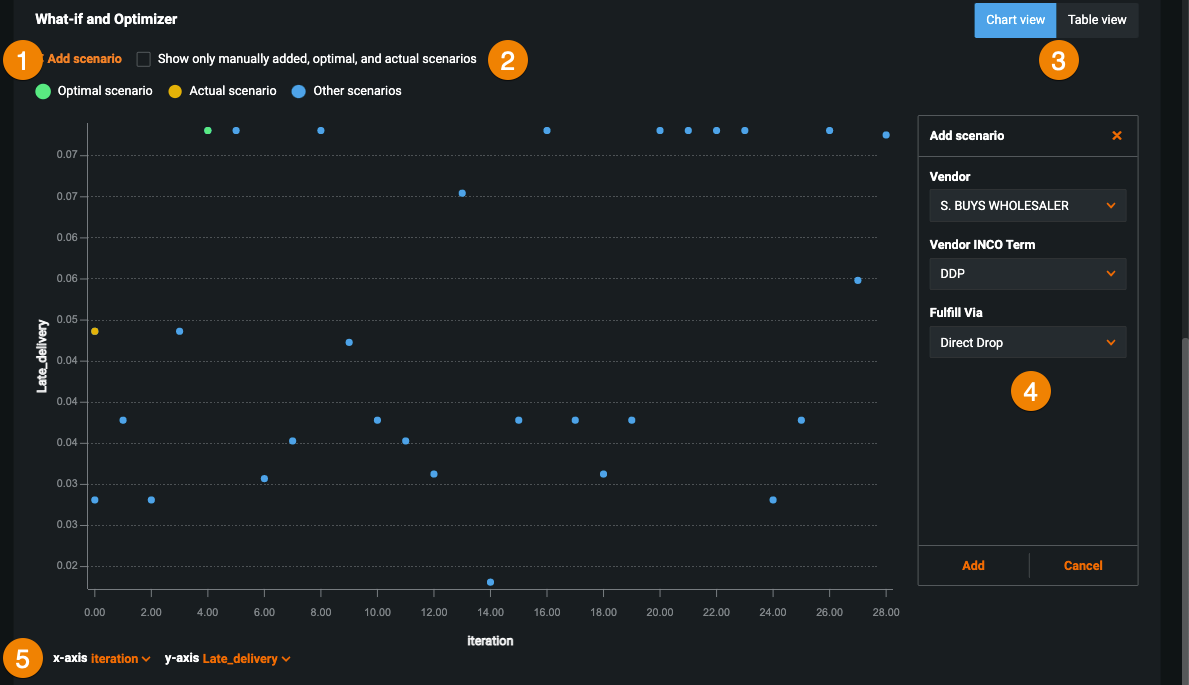Close the Add scenario panel
Image resolution: width=1189 pixels, height=685 pixels.
point(1117,136)
